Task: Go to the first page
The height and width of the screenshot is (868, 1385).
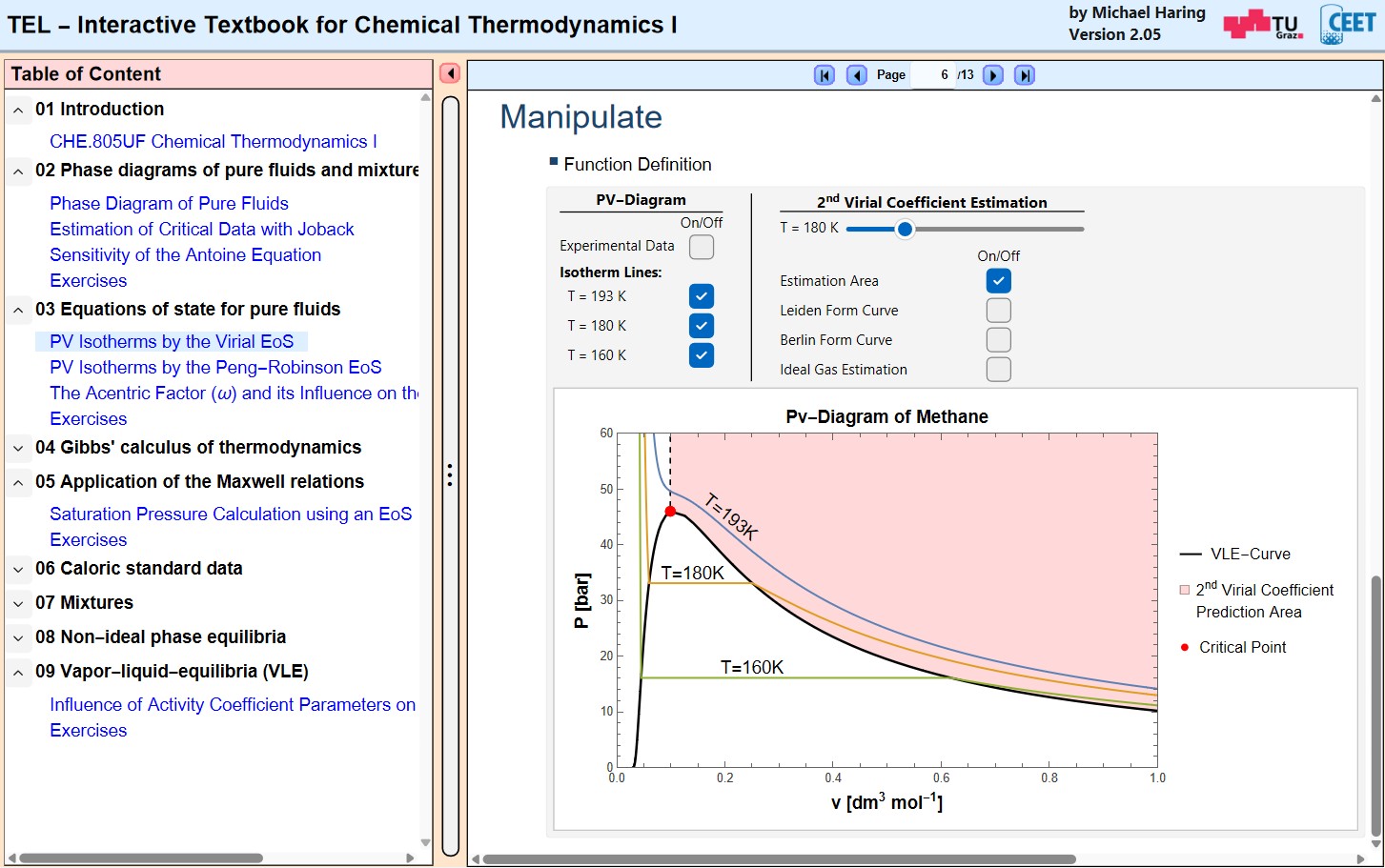Action: pyautogui.click(x=825, y=75)
